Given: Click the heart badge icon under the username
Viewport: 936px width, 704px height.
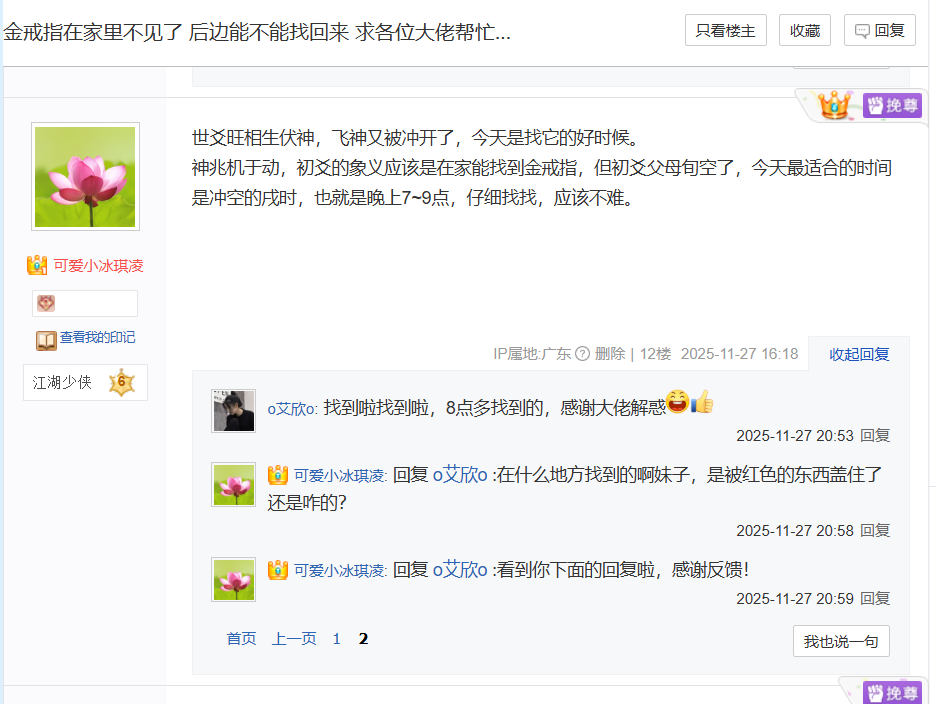Looking at the screenshot, I should pyautogui.click(x=46, y=303).
